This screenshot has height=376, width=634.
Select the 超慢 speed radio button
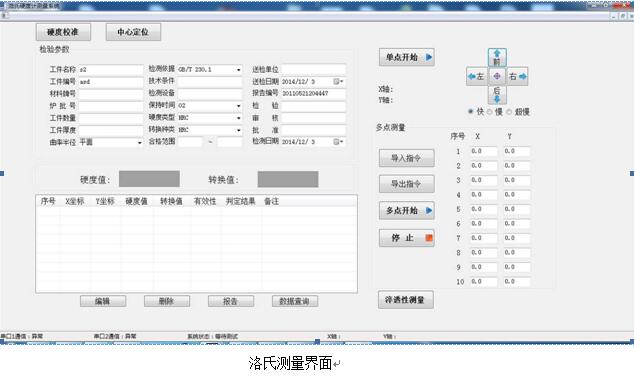pos(509,112)
